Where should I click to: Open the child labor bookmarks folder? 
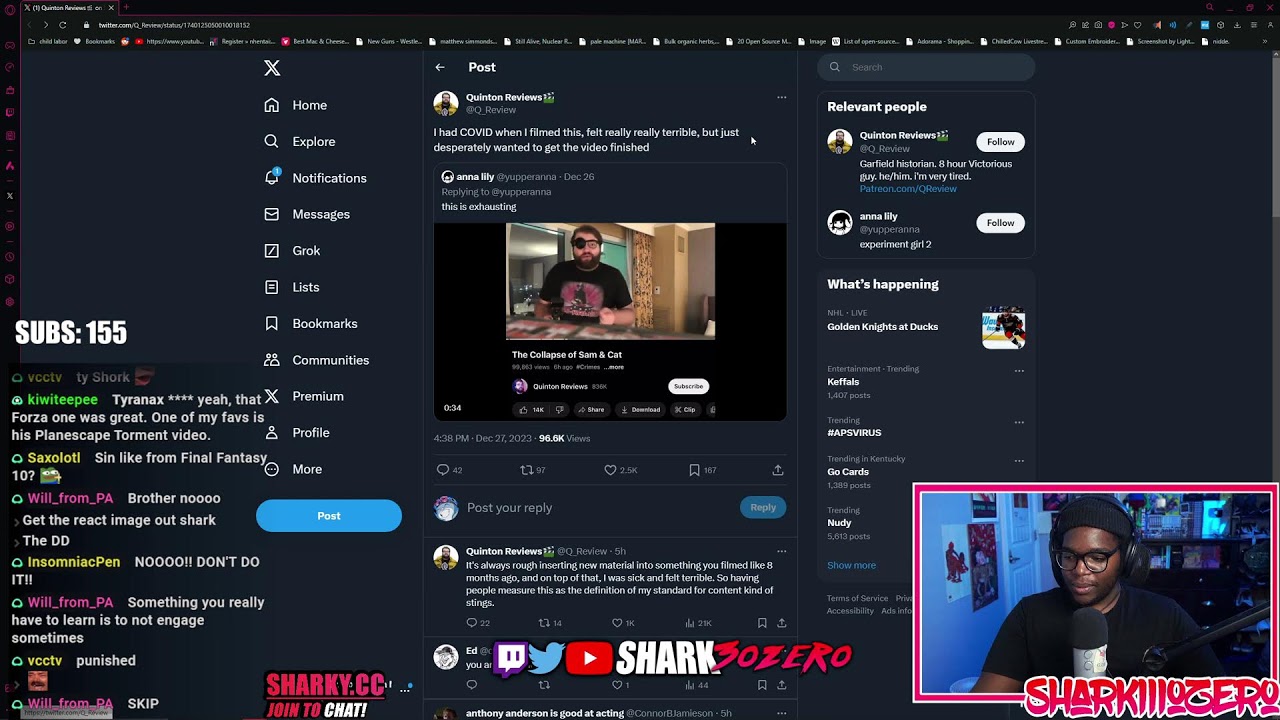[50, 42]
